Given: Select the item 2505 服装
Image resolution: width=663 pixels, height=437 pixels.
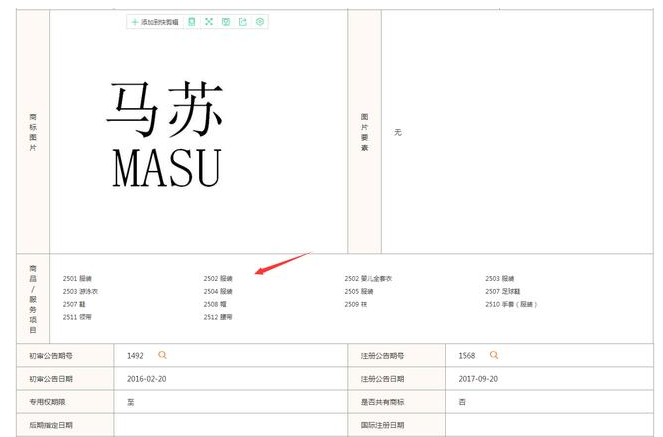Looking at the screenshot, I should 359,291.
